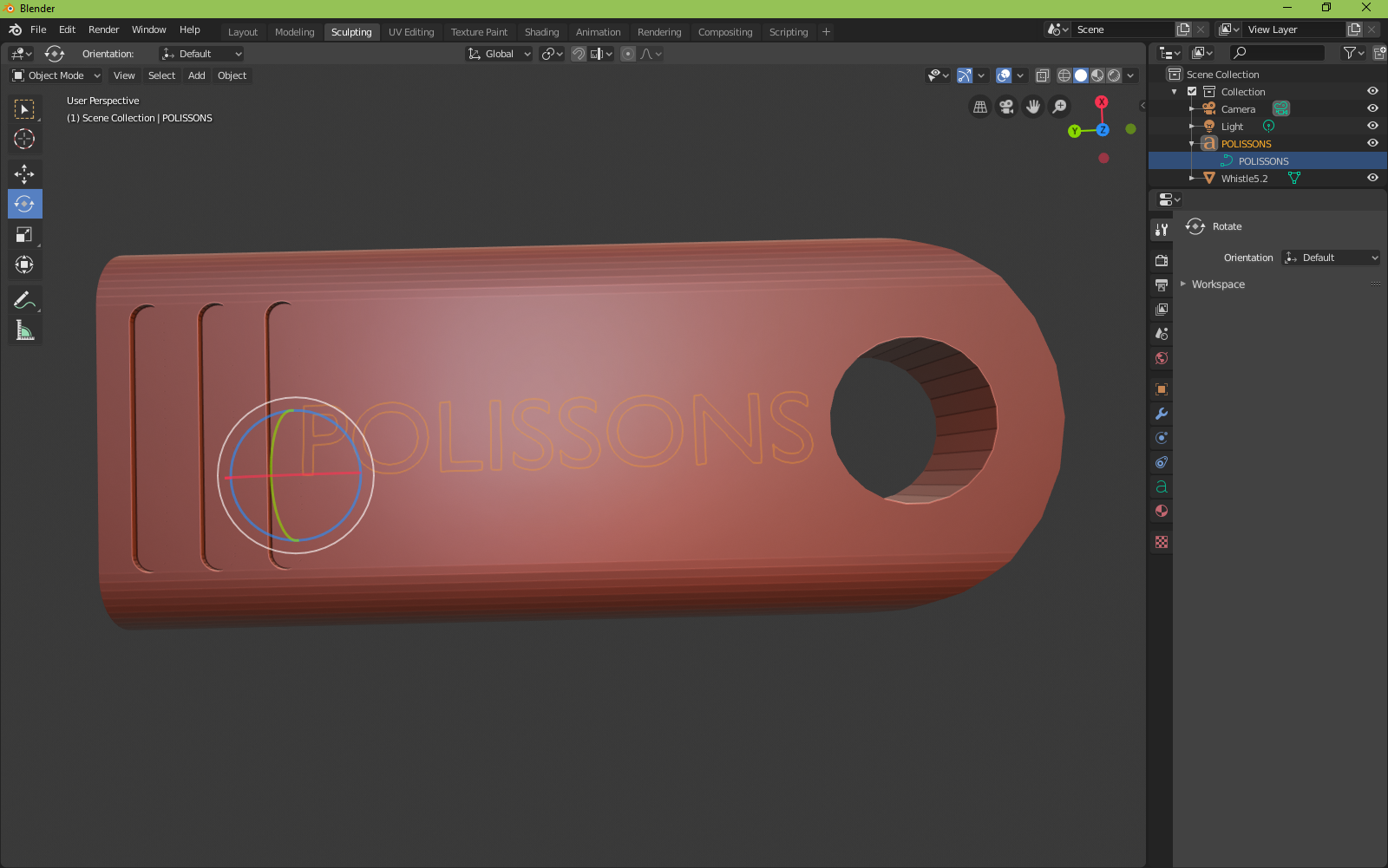Select the Cursor tool
Viewport: 1388px width, 868px height.
pyautogui.click(x=24, y=139)
